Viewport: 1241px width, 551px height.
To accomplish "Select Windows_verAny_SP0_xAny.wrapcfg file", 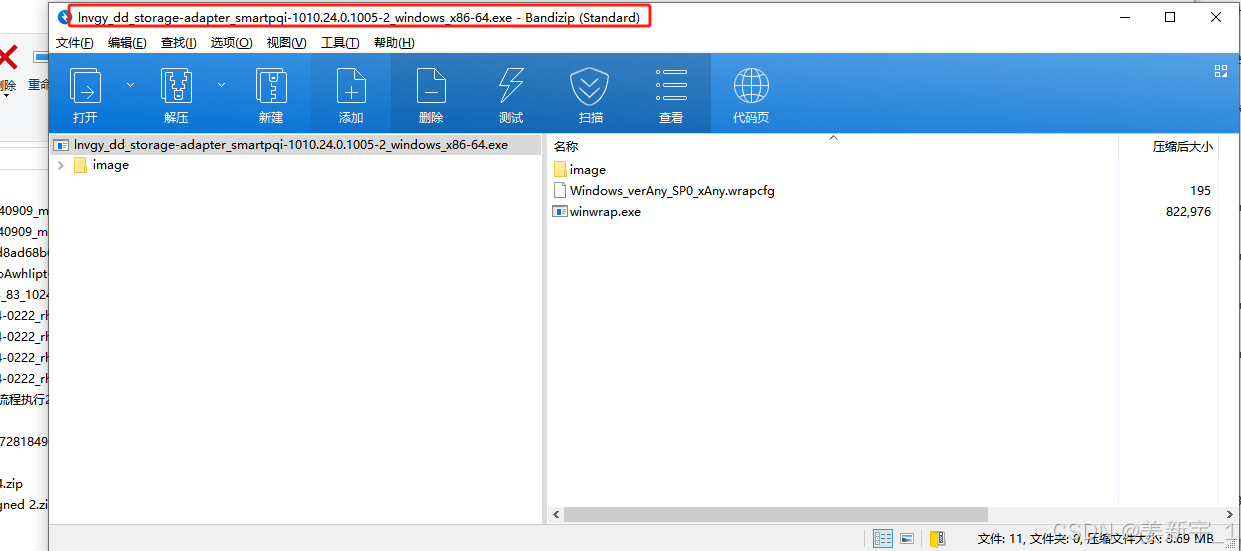I will [664, 190].
